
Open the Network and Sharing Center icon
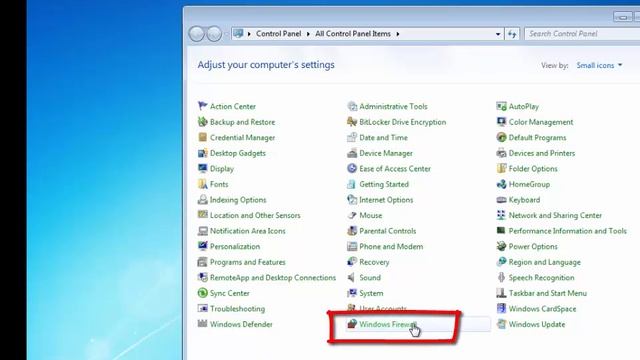pos(501,215)
